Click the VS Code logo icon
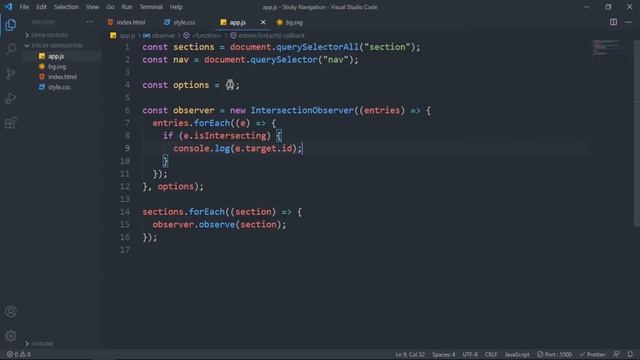This screenshot has width=640, height=360. [9, 7]
